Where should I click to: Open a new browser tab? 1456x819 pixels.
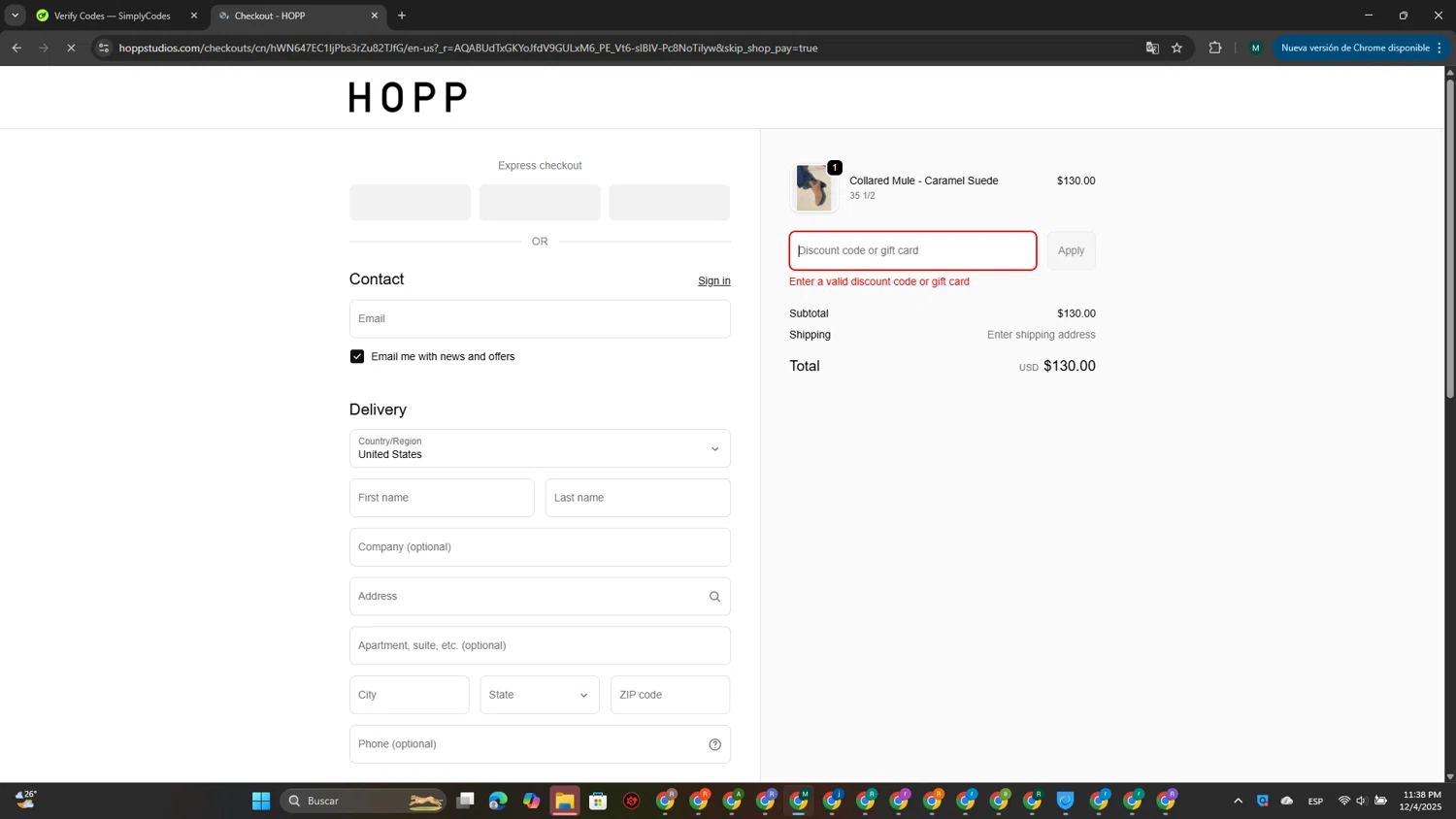[402, 16]
